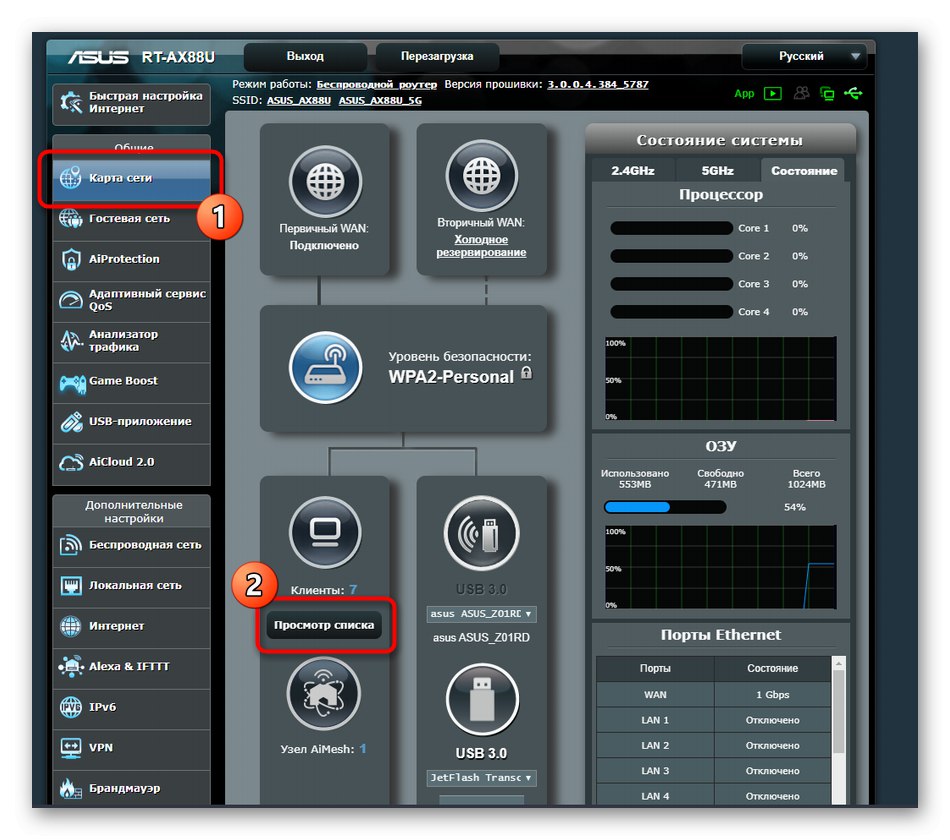Click the Локальная сеть icon
Viewport: 950px width, 840px height.
(x=71, y=585)
